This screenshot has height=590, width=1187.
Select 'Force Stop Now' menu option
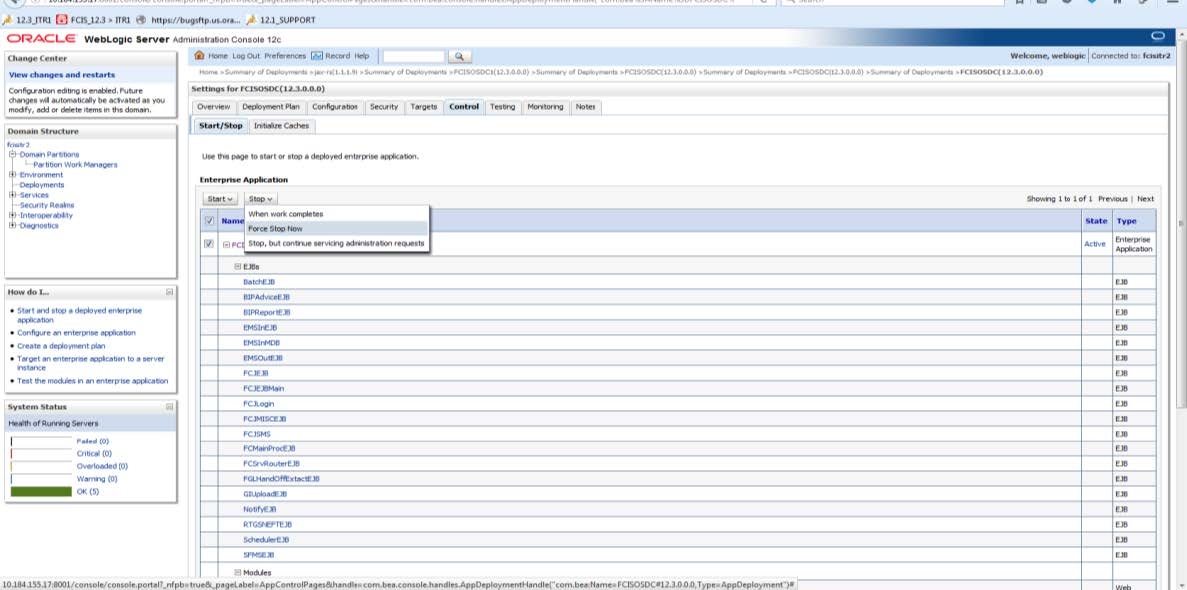(x=337, y=228)
